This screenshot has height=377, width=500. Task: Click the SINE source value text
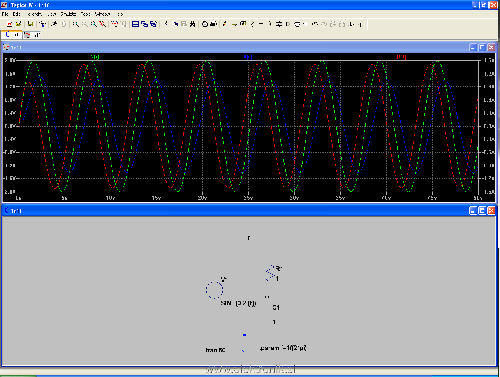238,303
